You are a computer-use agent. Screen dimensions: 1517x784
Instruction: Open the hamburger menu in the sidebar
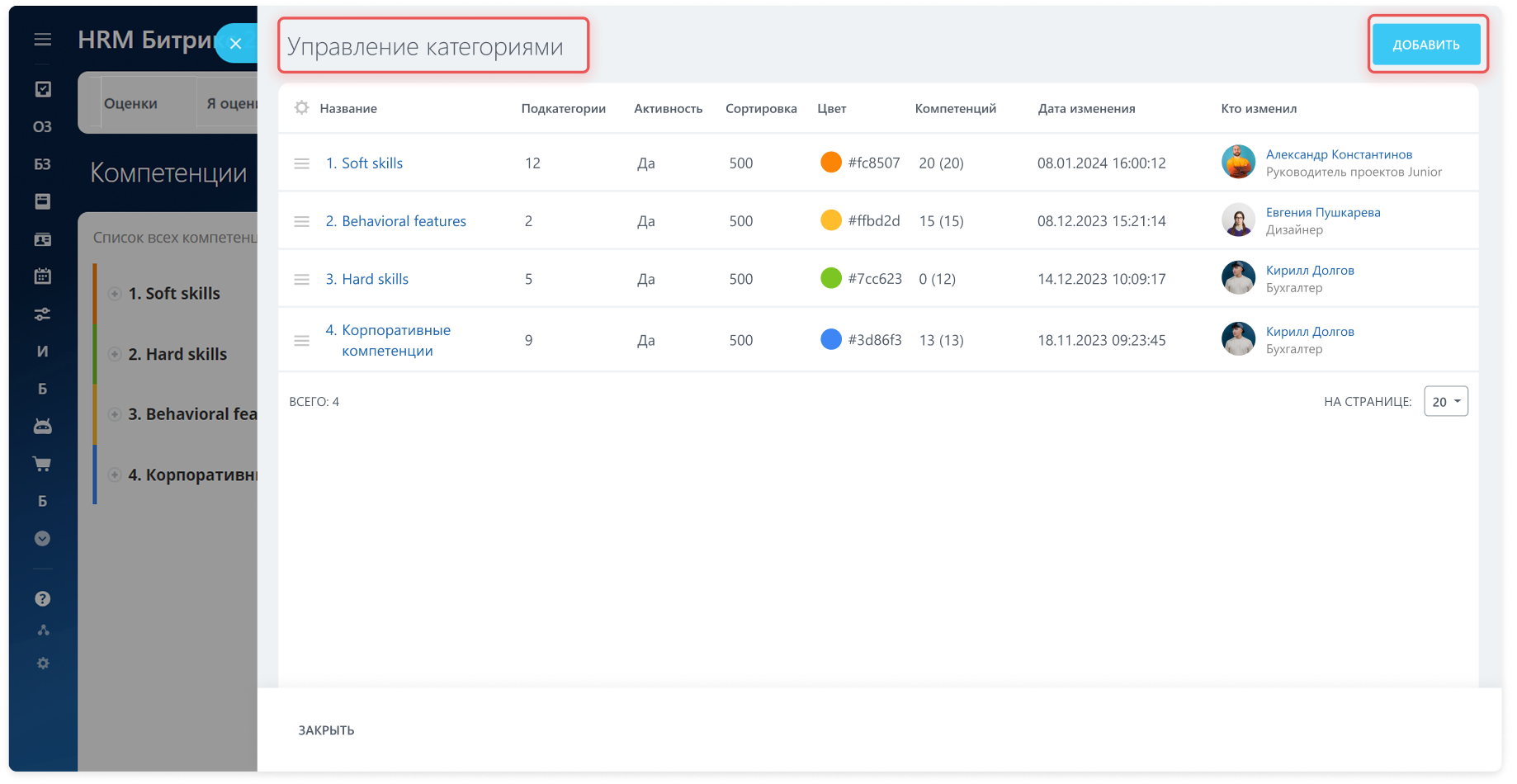pos(43,40)
